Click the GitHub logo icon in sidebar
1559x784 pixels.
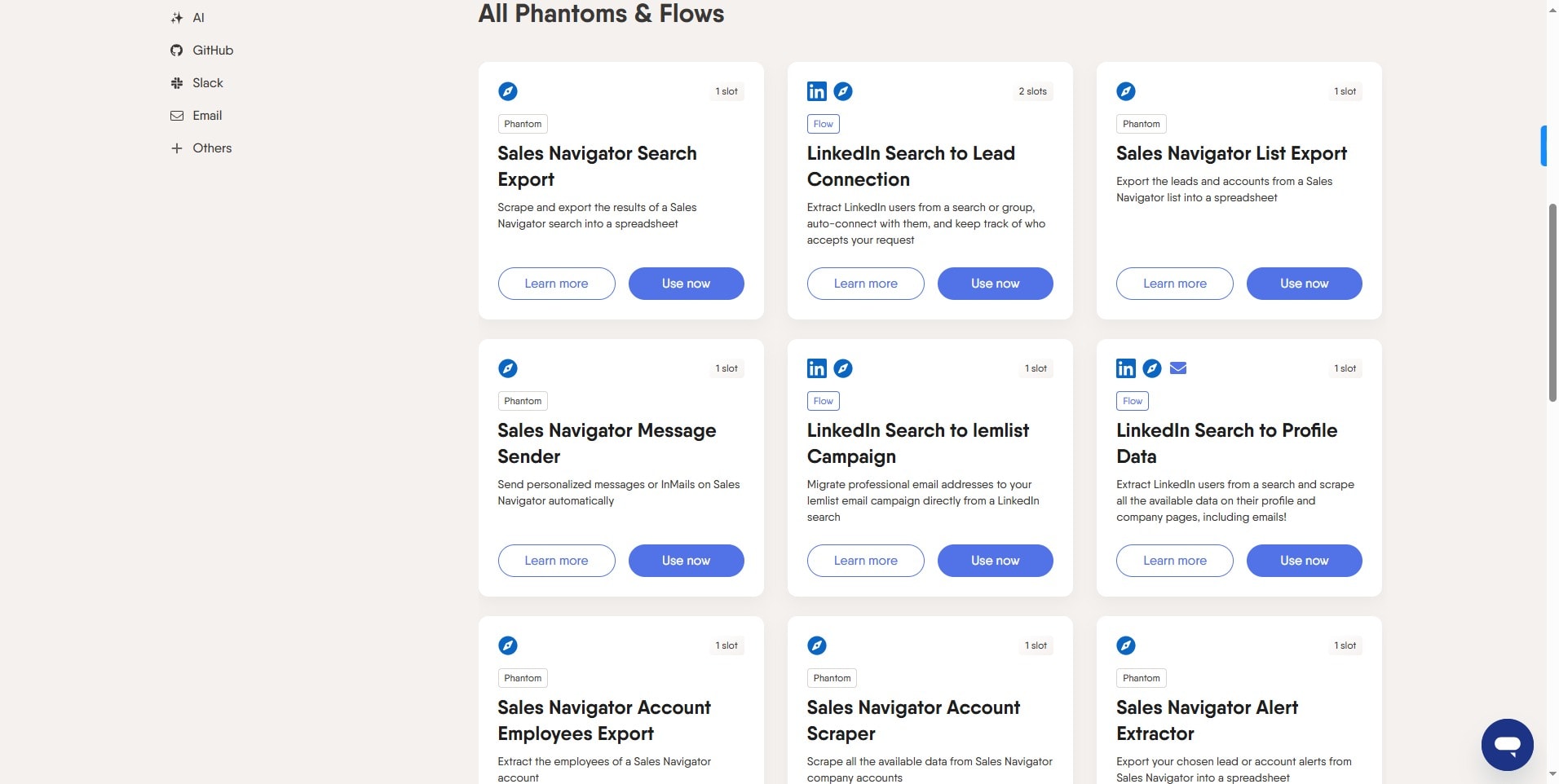[176, 51]
